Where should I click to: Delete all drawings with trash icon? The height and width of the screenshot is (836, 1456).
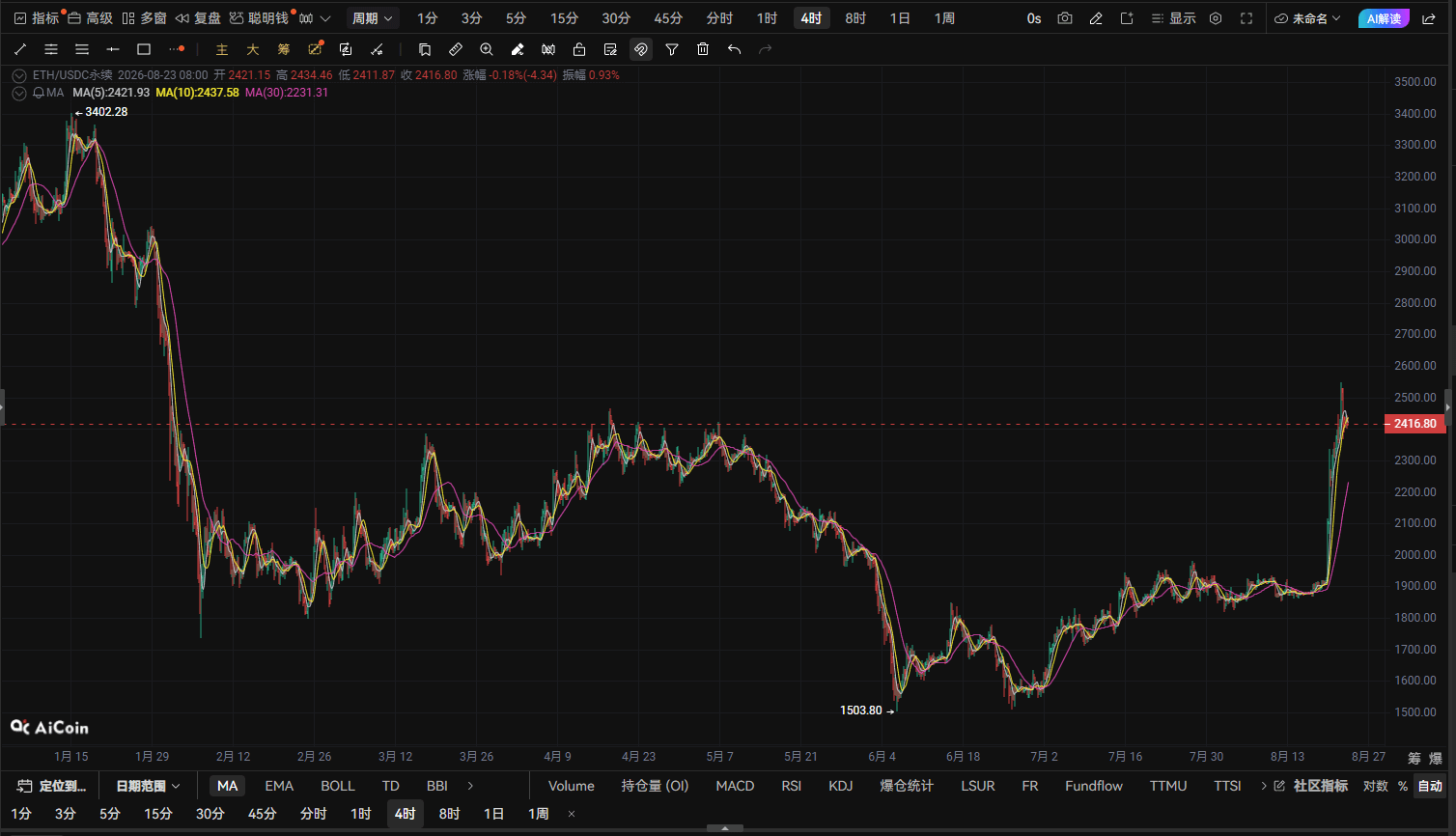click(x=703, y=49)
